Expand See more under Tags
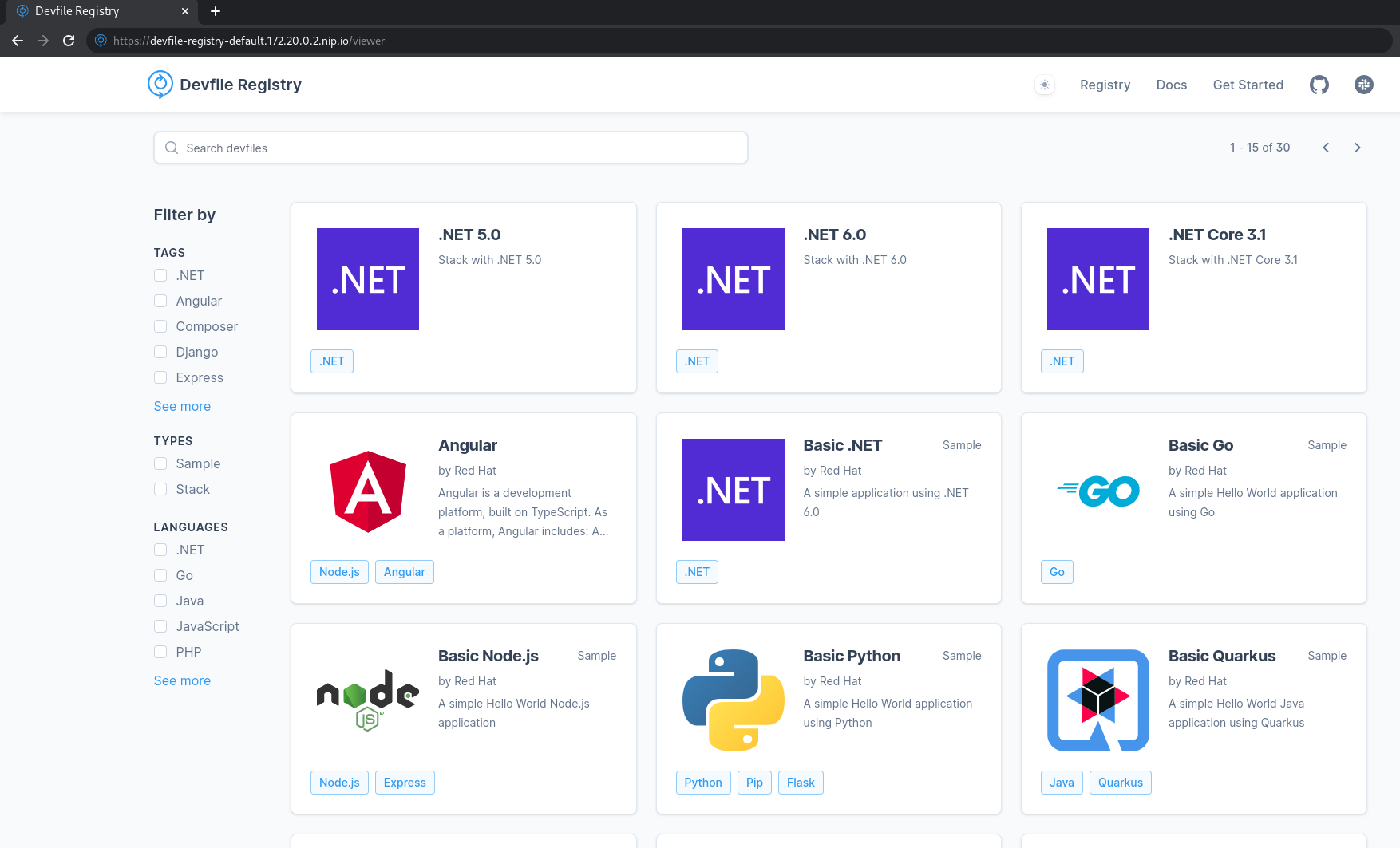This screenshot has width=1400, height=848. (x=182, y=406)
